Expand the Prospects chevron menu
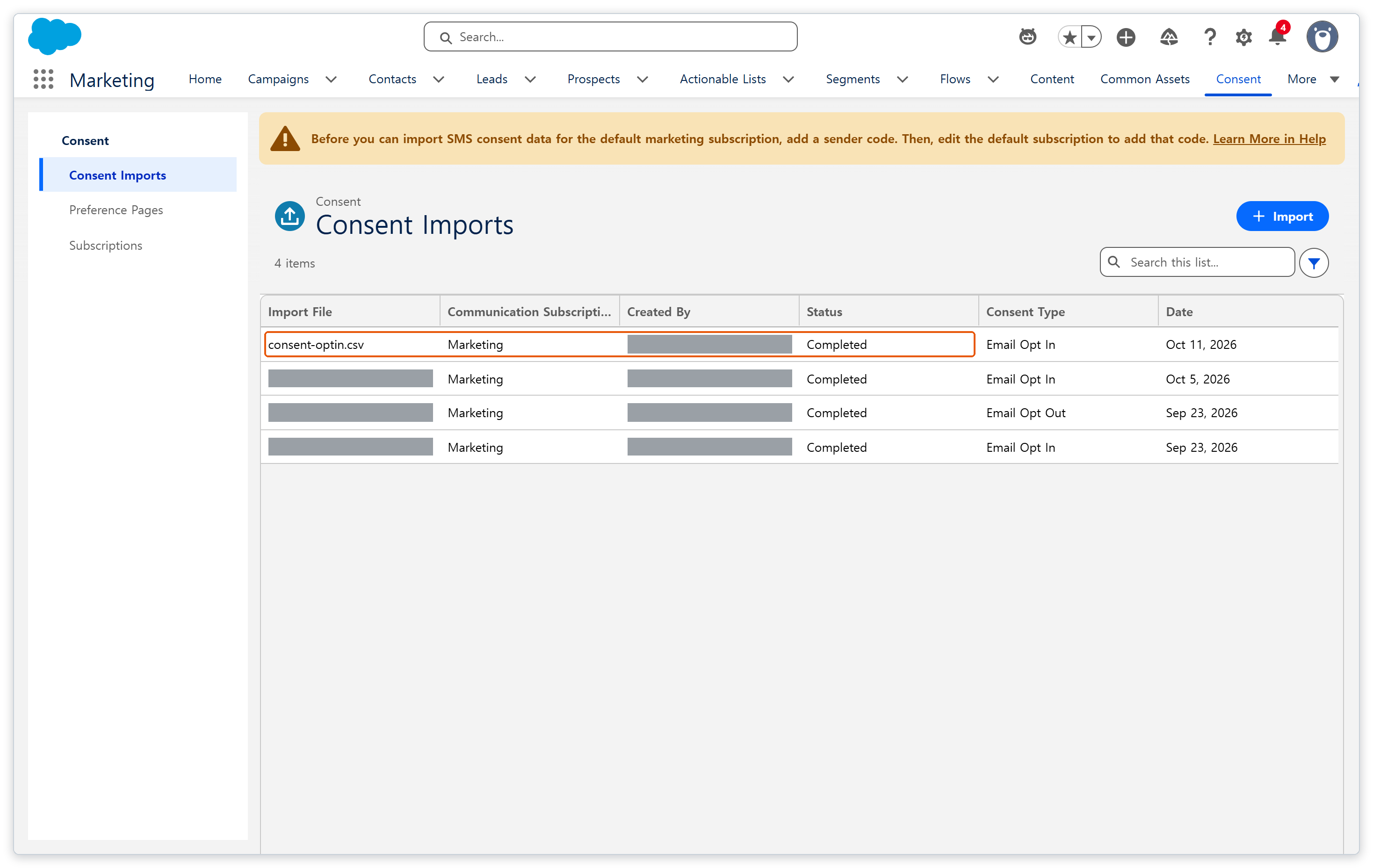Screen dimensions: 1373x868 pos(643,80)
